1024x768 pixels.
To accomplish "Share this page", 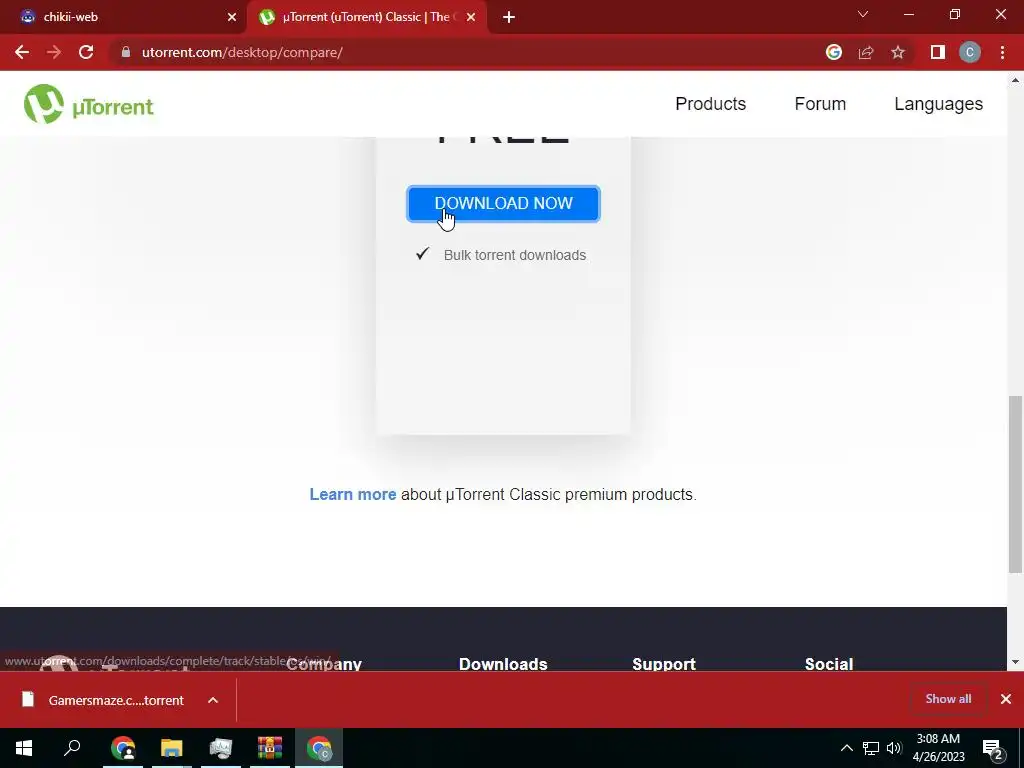I will pyautogui.click(x=866, y=52).
